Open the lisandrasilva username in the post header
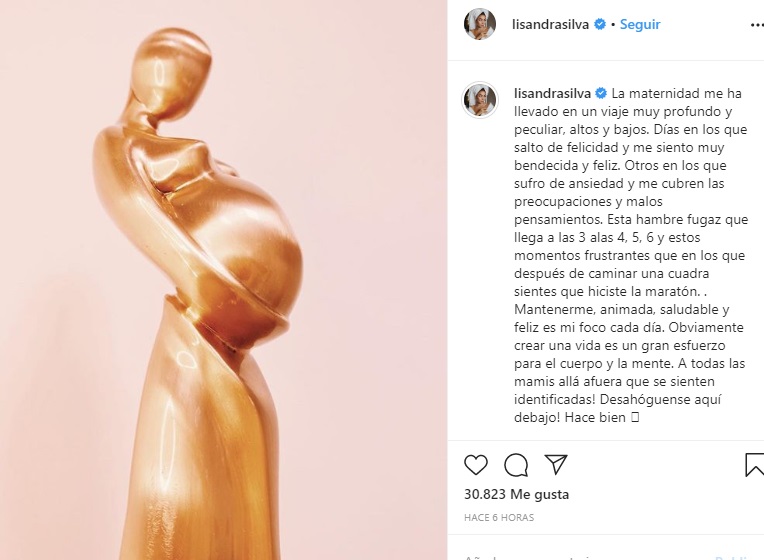 tap(550, 24)
